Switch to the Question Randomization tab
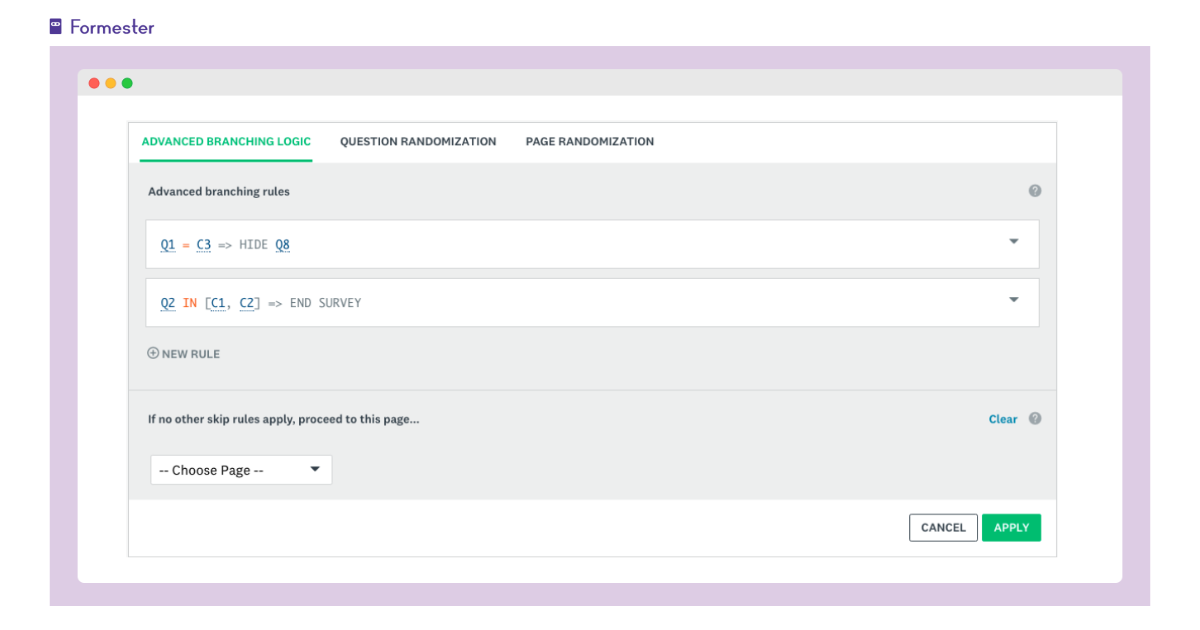 coord(418,141)
